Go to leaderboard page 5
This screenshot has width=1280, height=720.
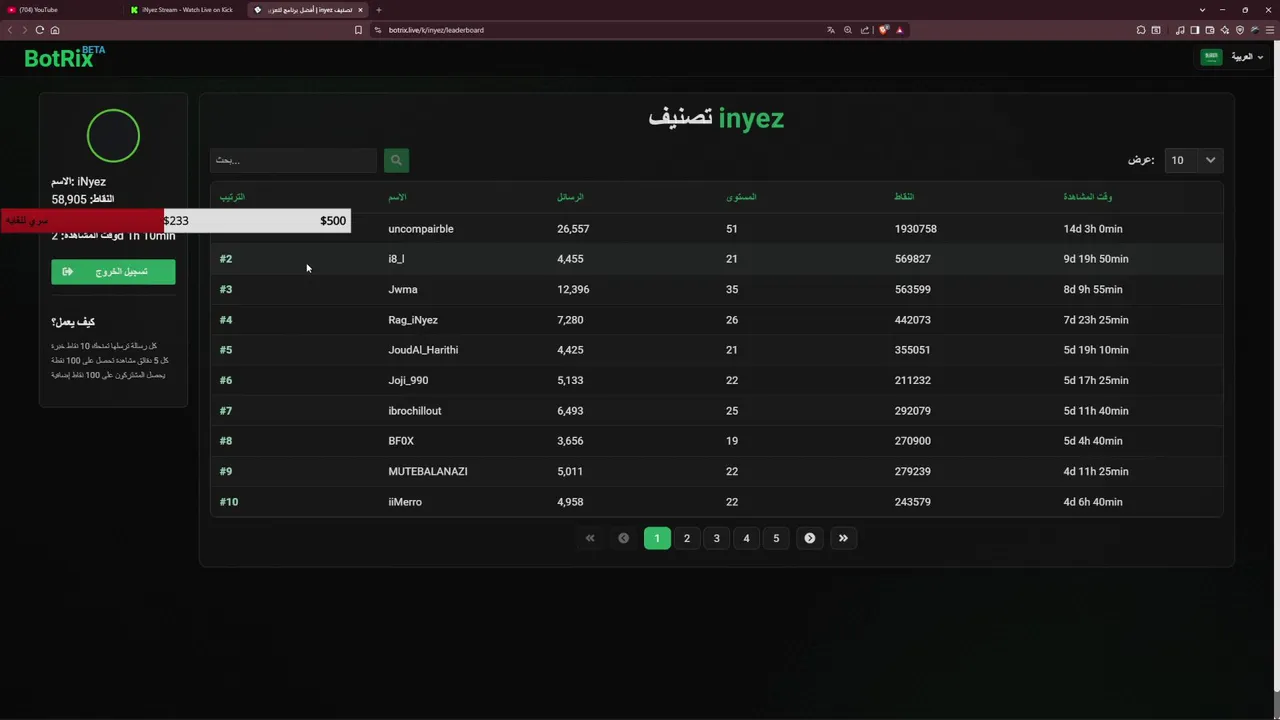776,538
